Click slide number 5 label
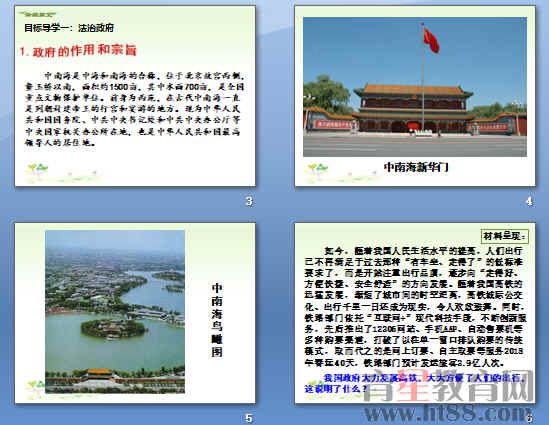 point(249,418)
